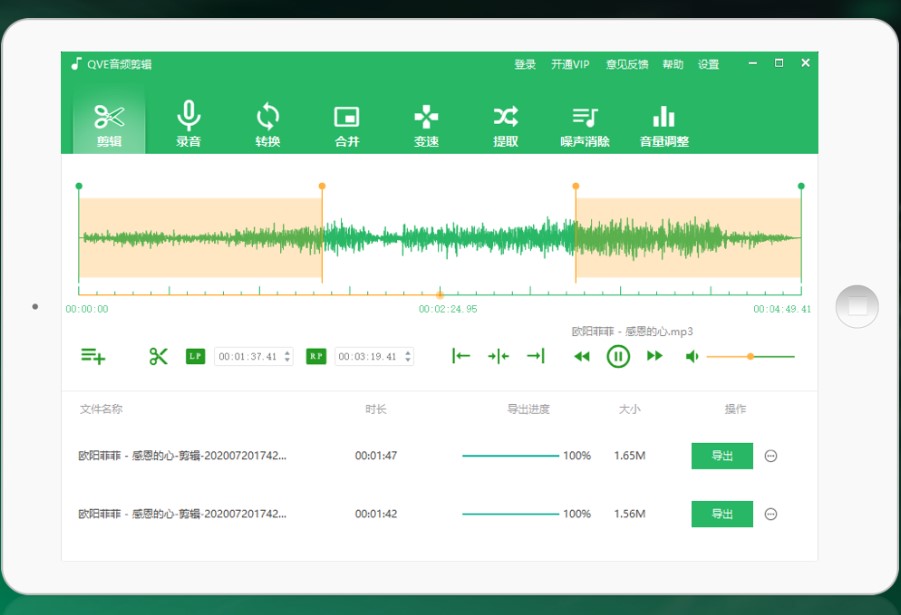Open more options for first exported clip

(771, 456)
